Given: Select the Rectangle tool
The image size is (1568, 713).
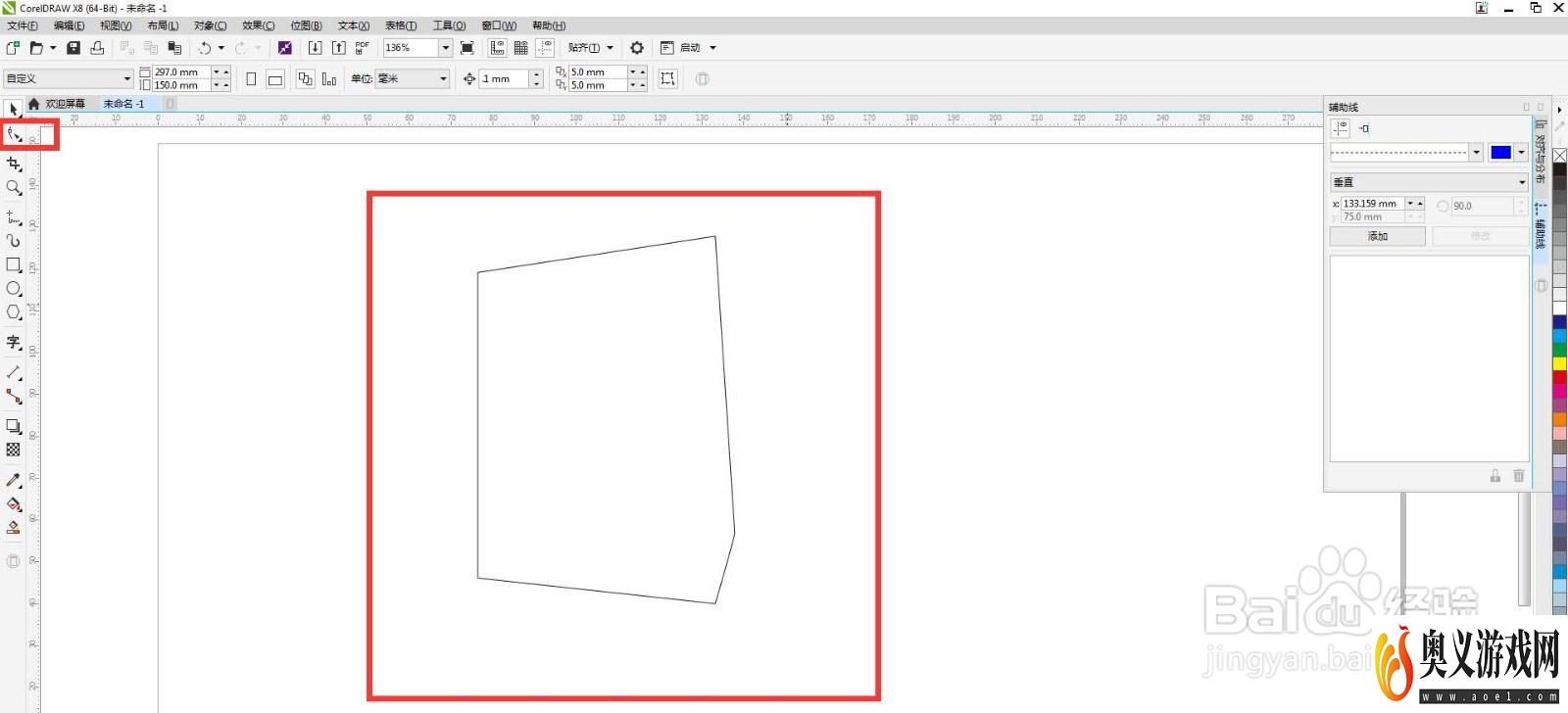Looking at the screenshot, I should click(14, 264).
